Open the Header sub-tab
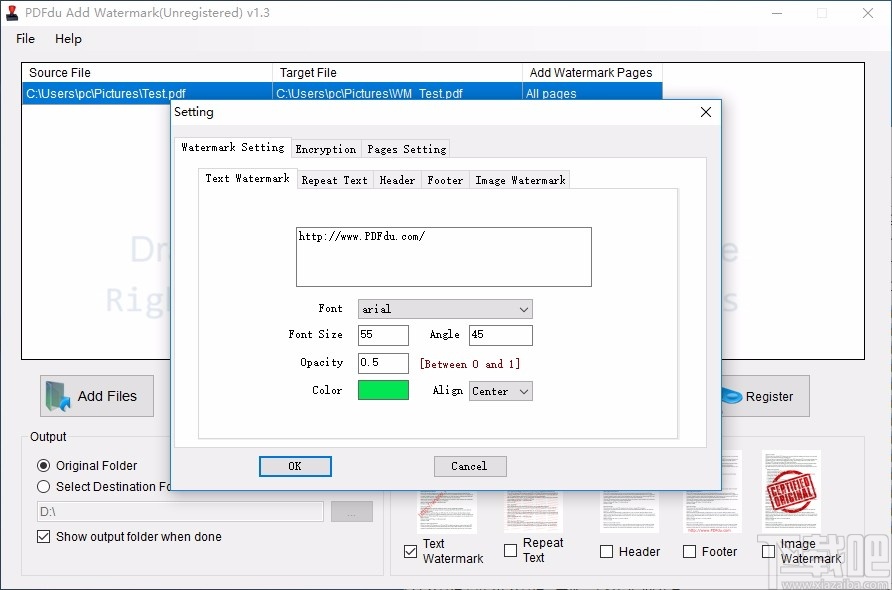Screen dimensions: 892x590 pos(397,180)
